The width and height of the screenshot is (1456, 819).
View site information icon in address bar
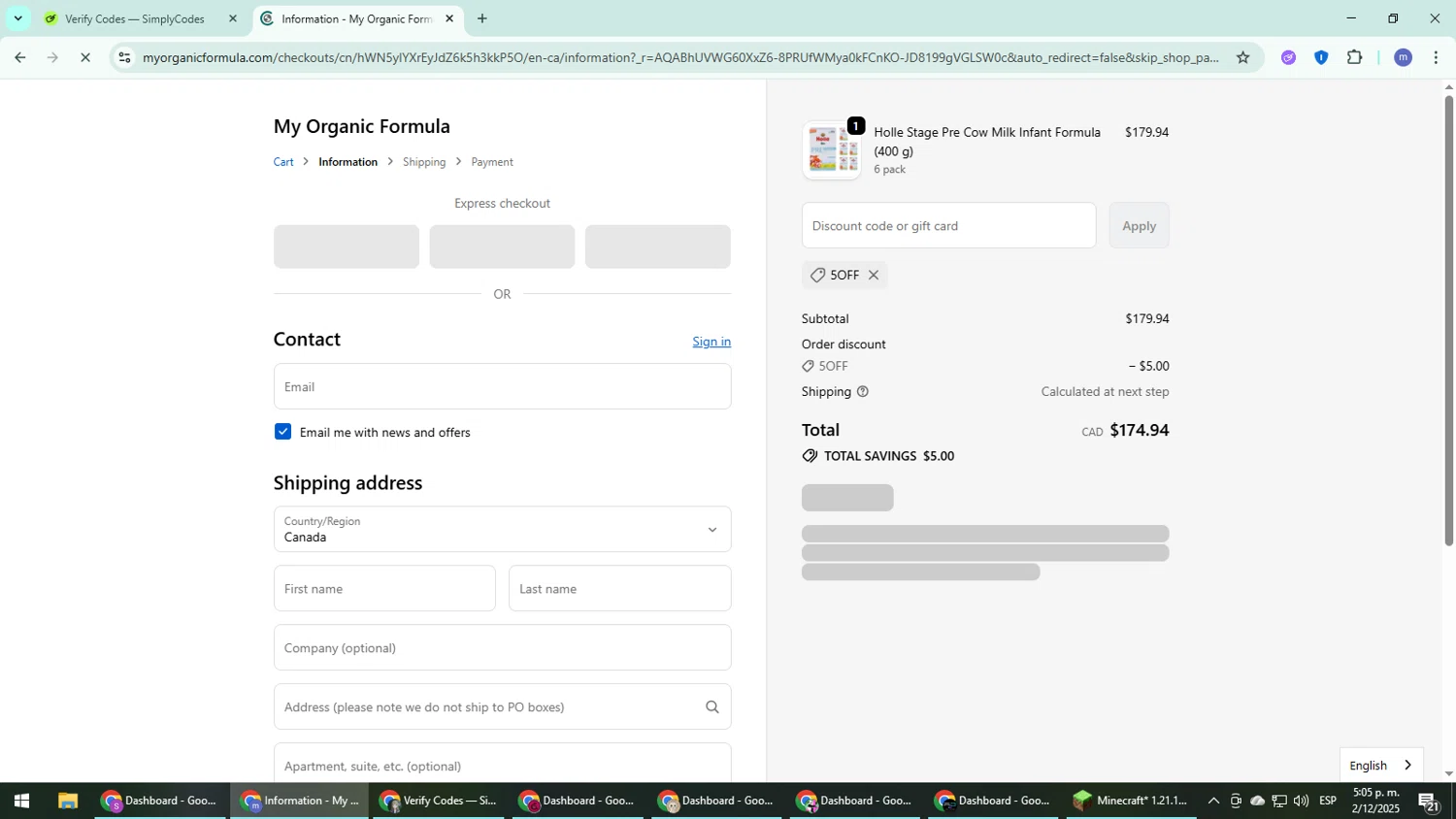point(124,57)
